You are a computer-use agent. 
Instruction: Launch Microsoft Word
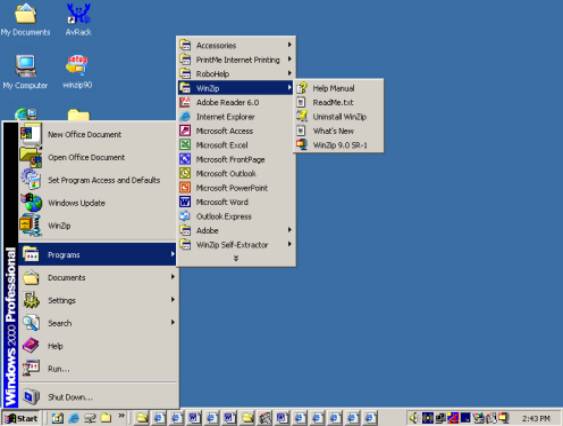(x=236, y=202)
